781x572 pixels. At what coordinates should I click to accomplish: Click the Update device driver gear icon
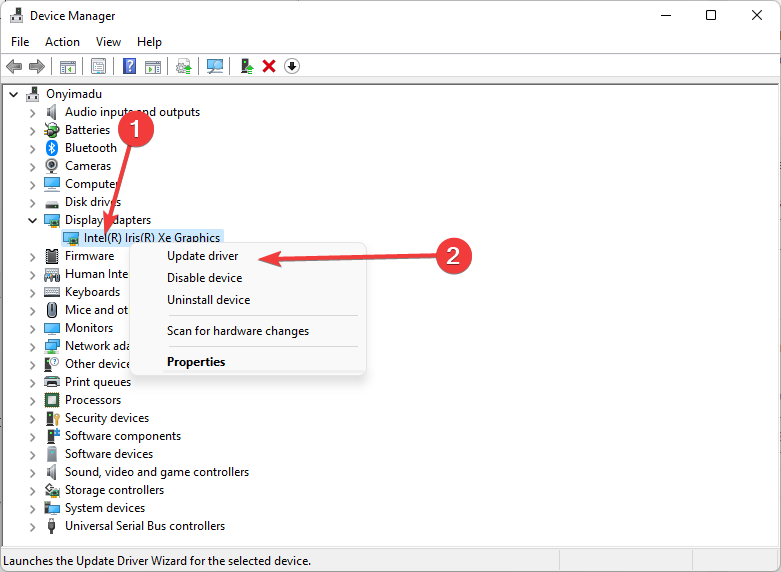[x=184, y=66]
